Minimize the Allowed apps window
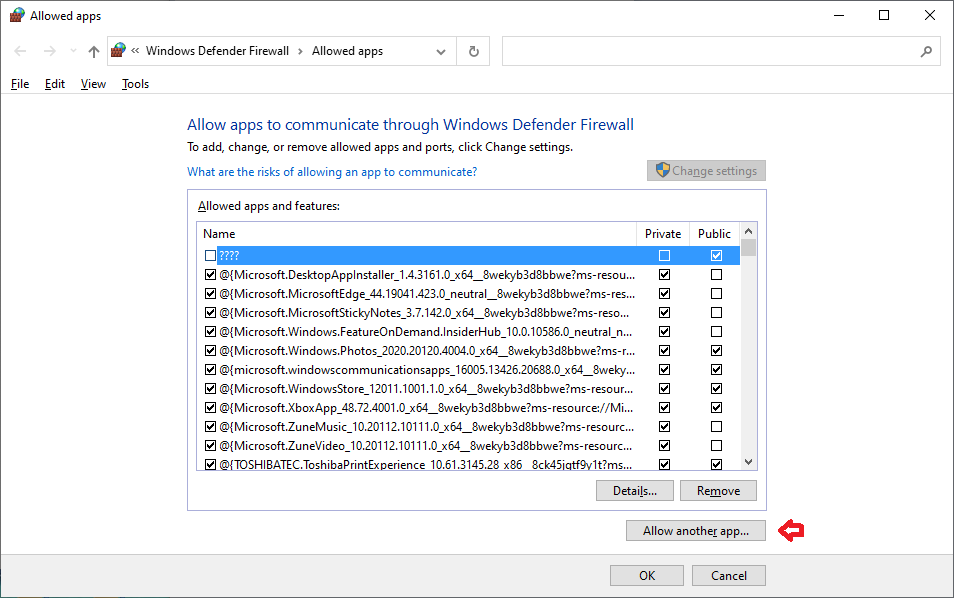The width and height of the screenshot is (954, 598). [839, 15]
